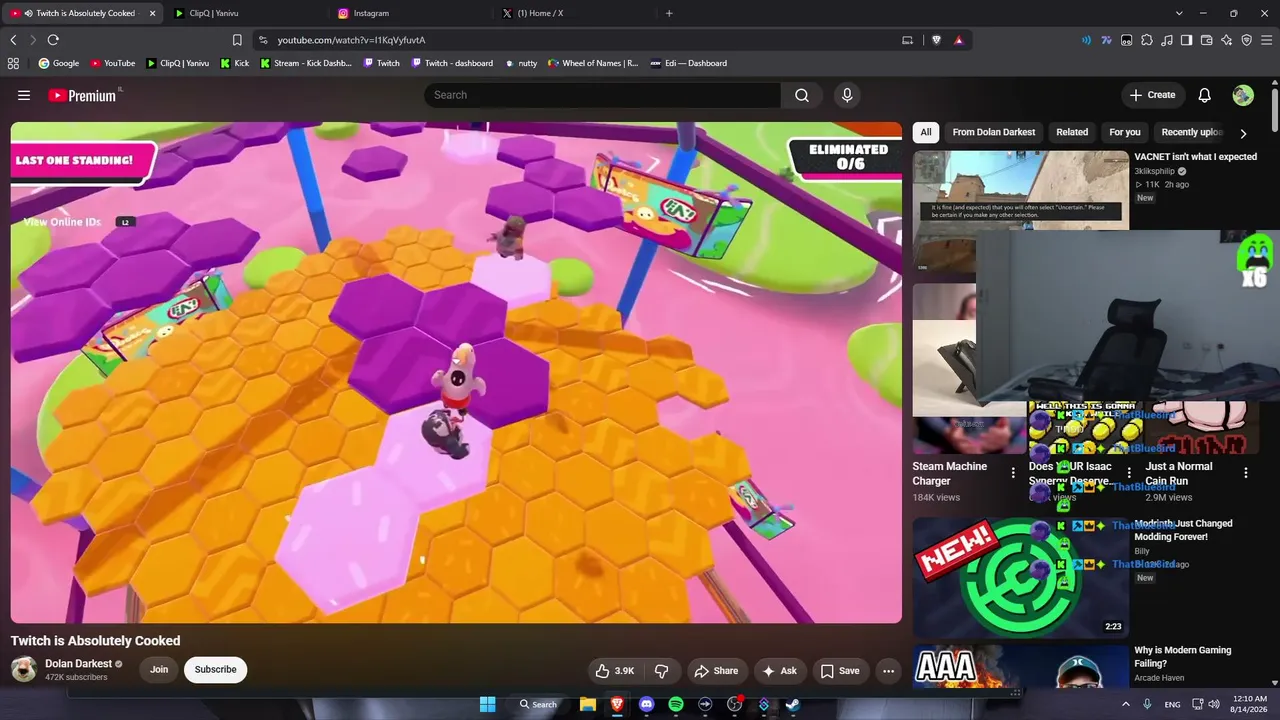The width and height of the screenshot is (1280, 720).
Task: Go to YouTube Premium home logo
Action: [83, 95]
